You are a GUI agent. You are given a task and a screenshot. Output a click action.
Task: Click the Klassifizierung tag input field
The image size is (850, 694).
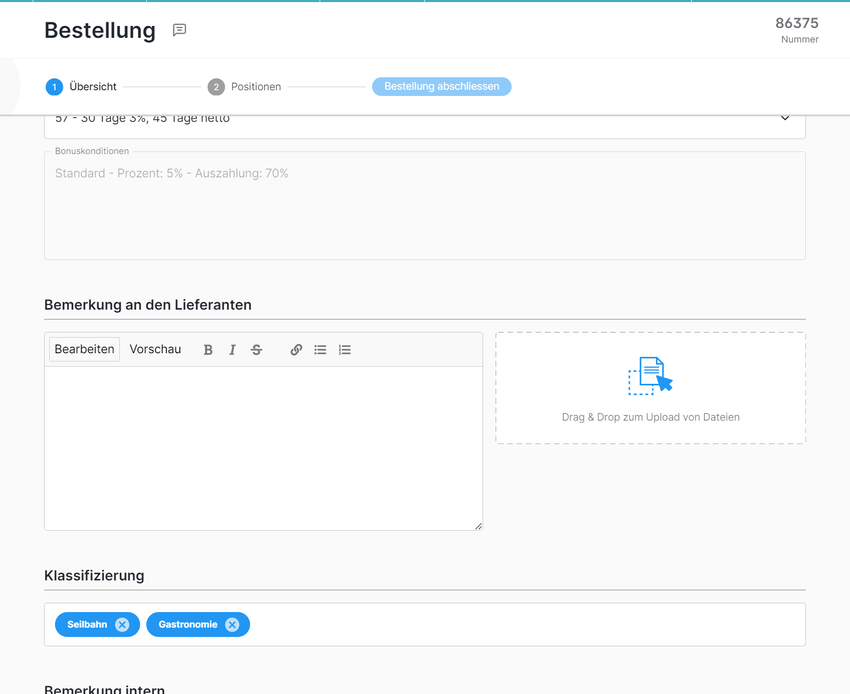(520, 625)
